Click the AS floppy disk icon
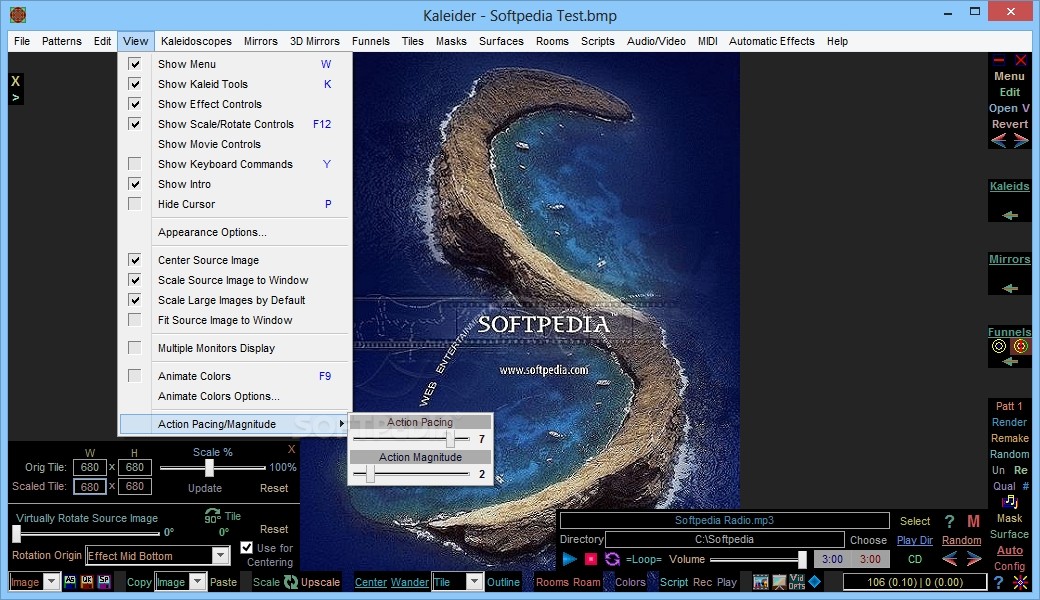1040x600 pixels. (70, 581)
